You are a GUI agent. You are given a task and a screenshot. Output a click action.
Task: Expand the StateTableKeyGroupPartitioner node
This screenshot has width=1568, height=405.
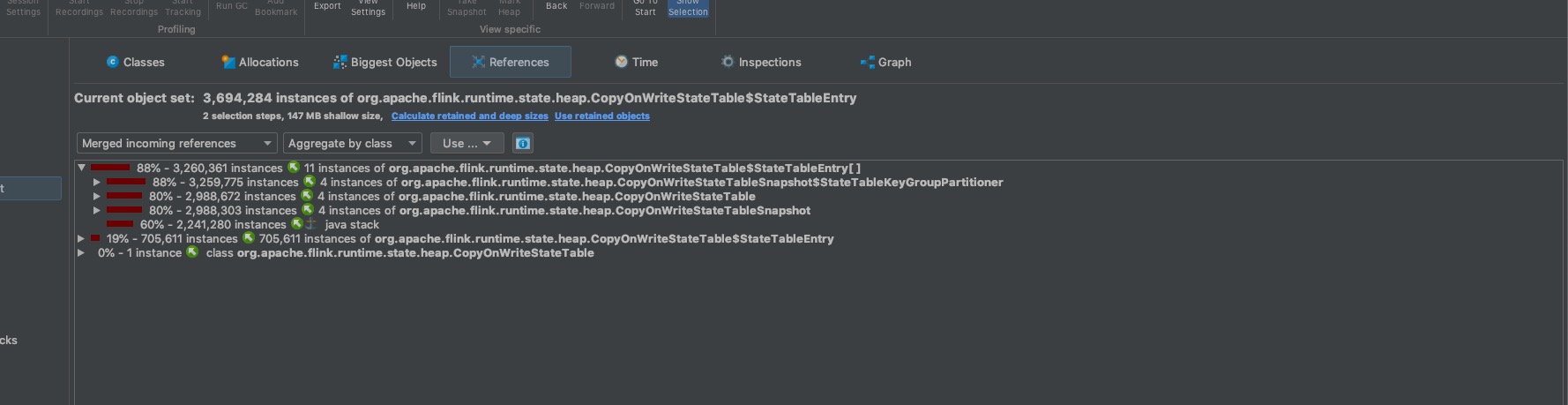[x=97, y=182]
